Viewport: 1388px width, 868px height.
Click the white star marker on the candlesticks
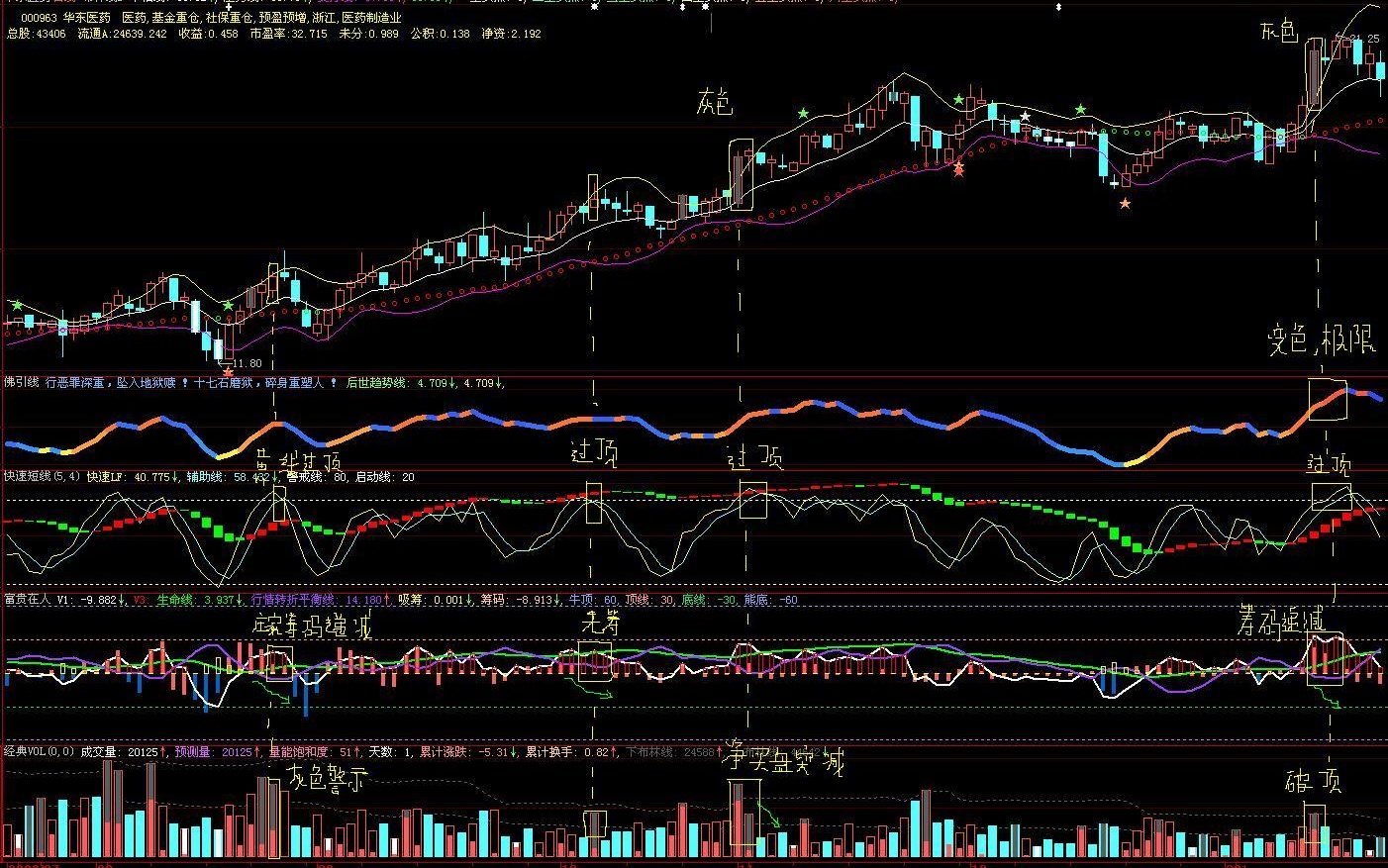tap(1026, 117)
